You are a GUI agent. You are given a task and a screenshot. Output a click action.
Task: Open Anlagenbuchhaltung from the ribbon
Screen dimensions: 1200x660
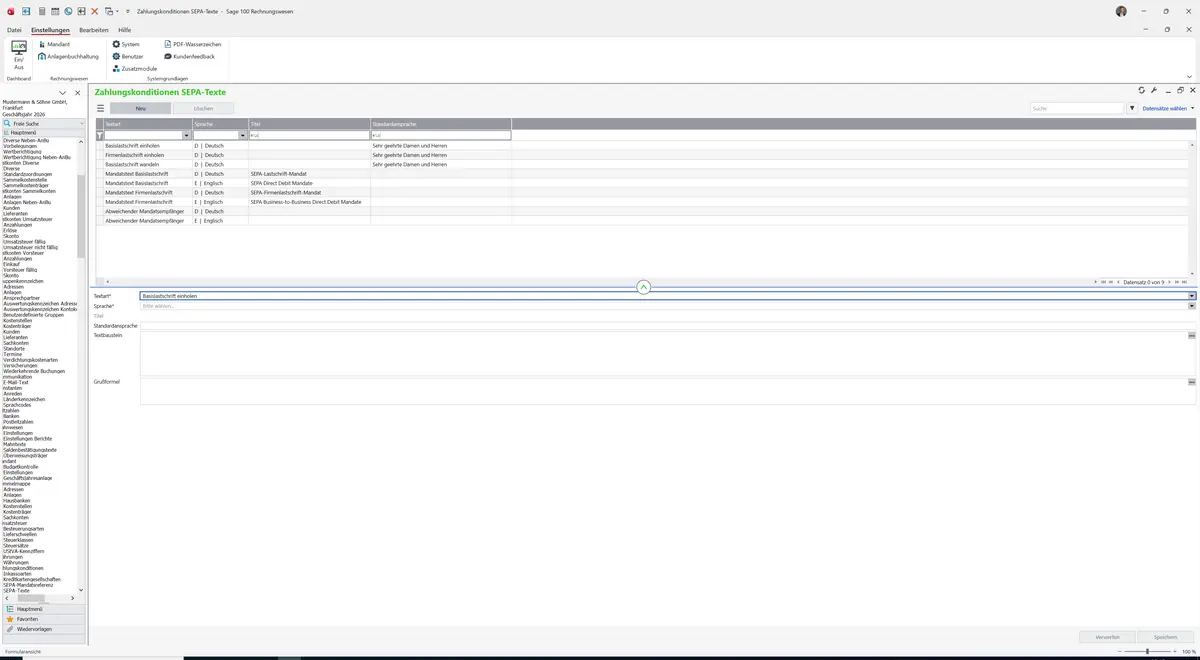click(x=69, y=57)
